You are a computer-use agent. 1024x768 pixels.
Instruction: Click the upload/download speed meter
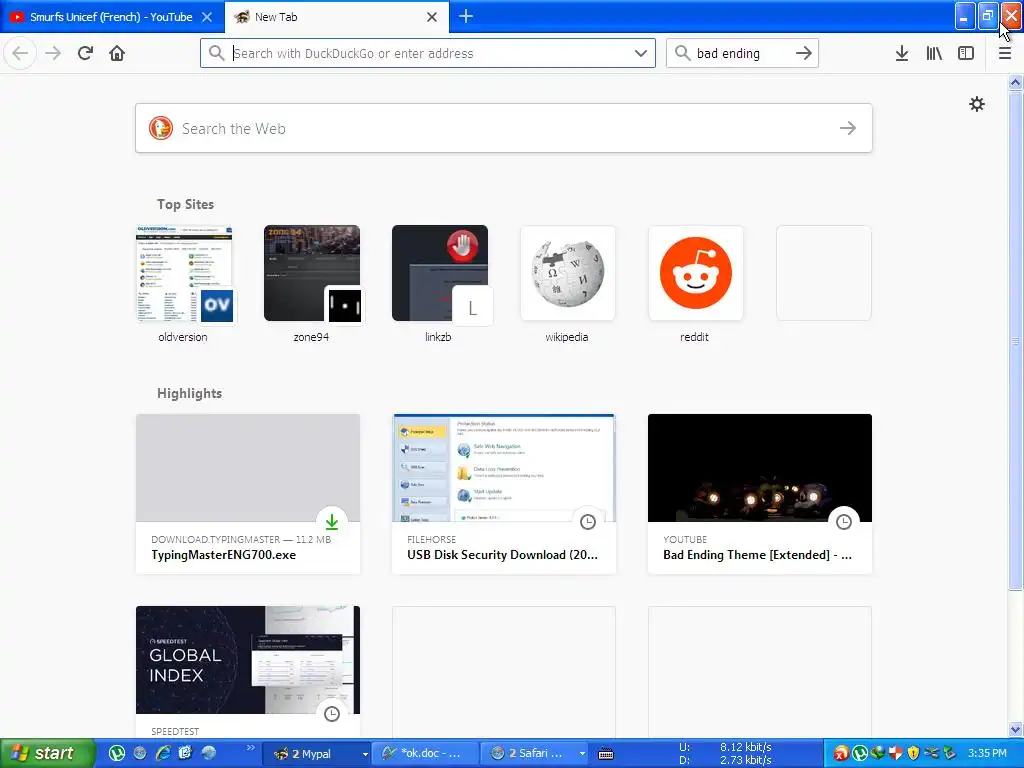tap(725, 753)
